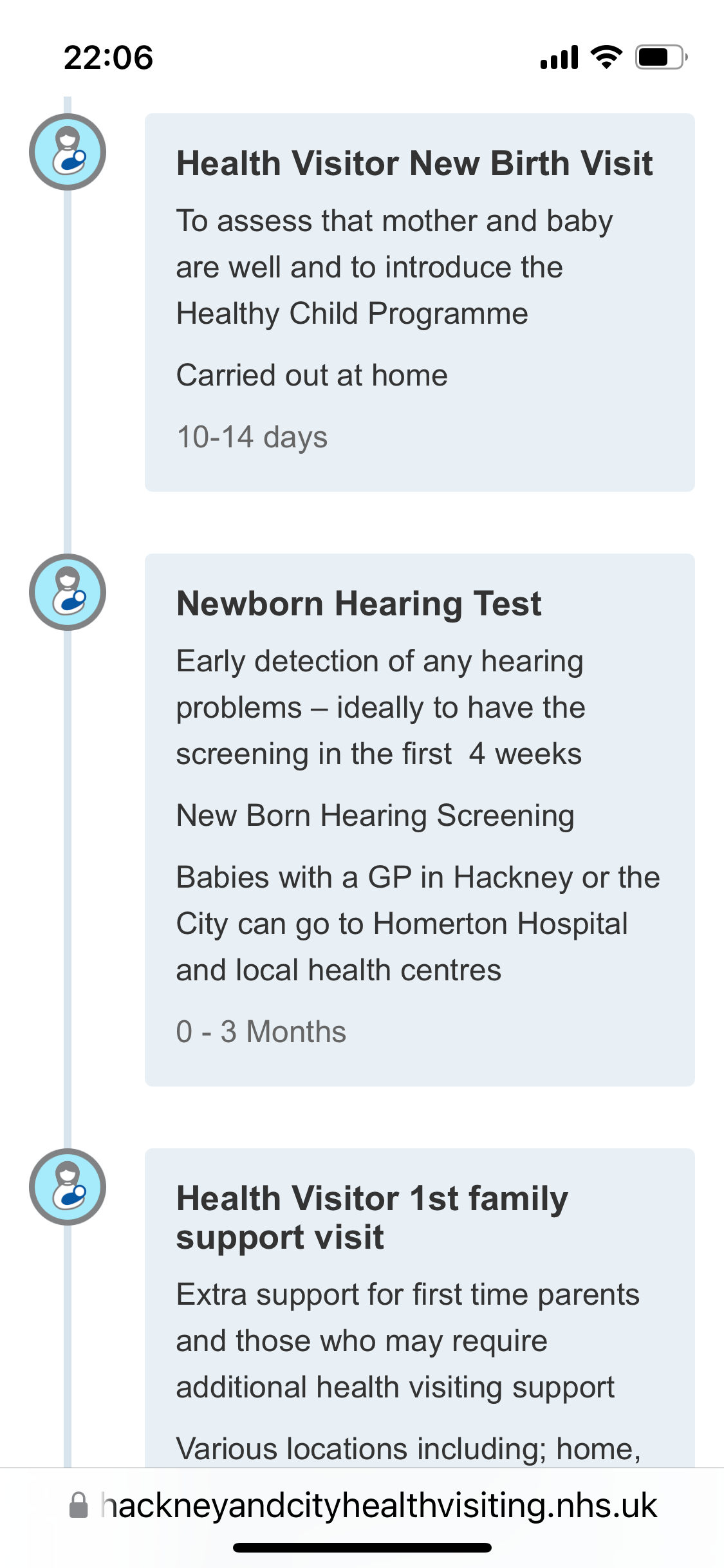Tap the hackneyandcityhealthvisiting.nhs.uk address bar
This screenshot has height=1568, width=724.
378,1506
